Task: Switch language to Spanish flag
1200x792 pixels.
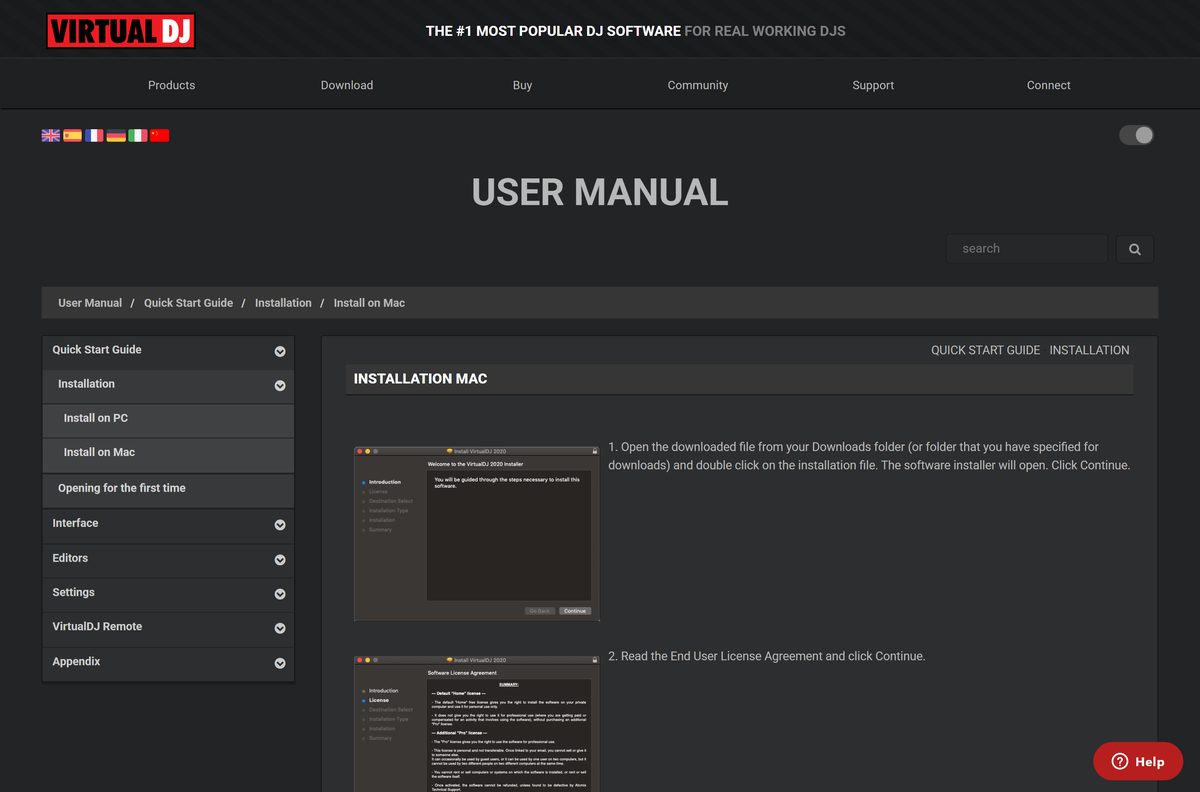Action: 72,135
